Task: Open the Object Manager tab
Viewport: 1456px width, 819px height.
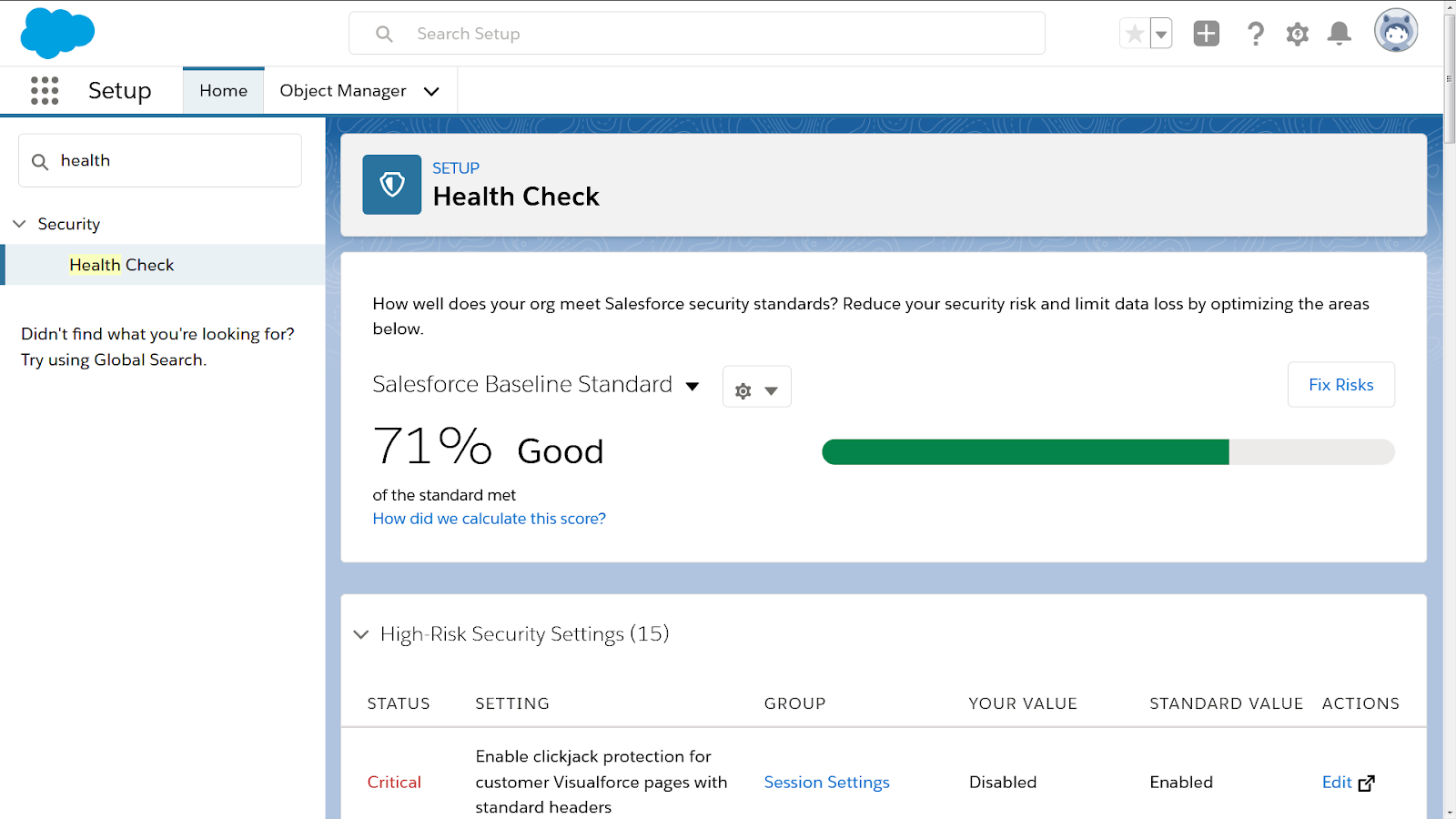Action: point(343,91)
